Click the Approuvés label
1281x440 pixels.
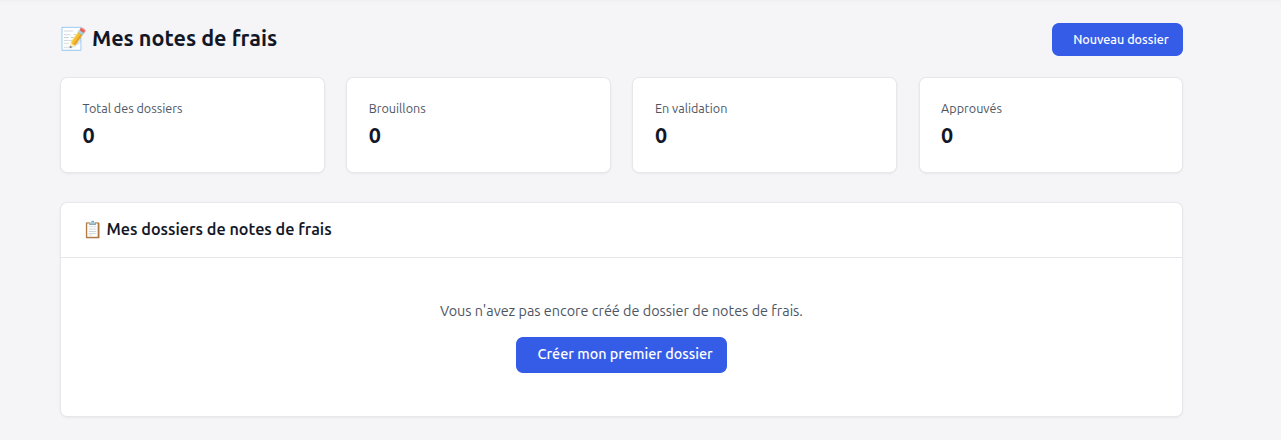pos(971,109)
